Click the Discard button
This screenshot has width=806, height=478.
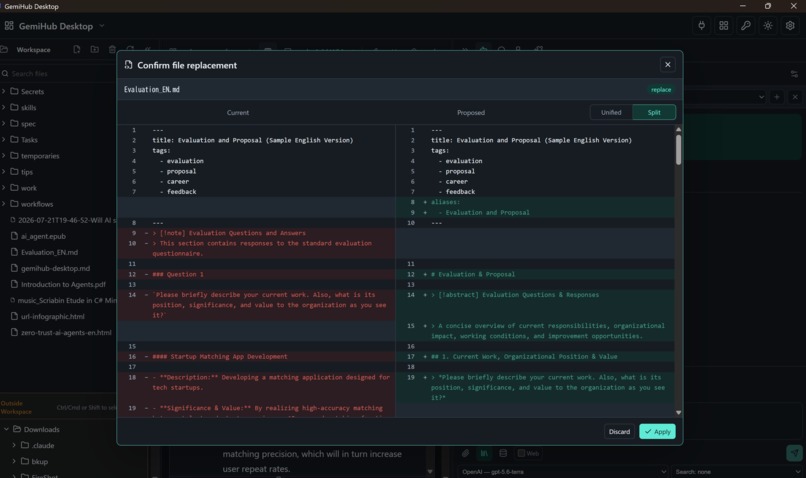click(x=619, y=431)
